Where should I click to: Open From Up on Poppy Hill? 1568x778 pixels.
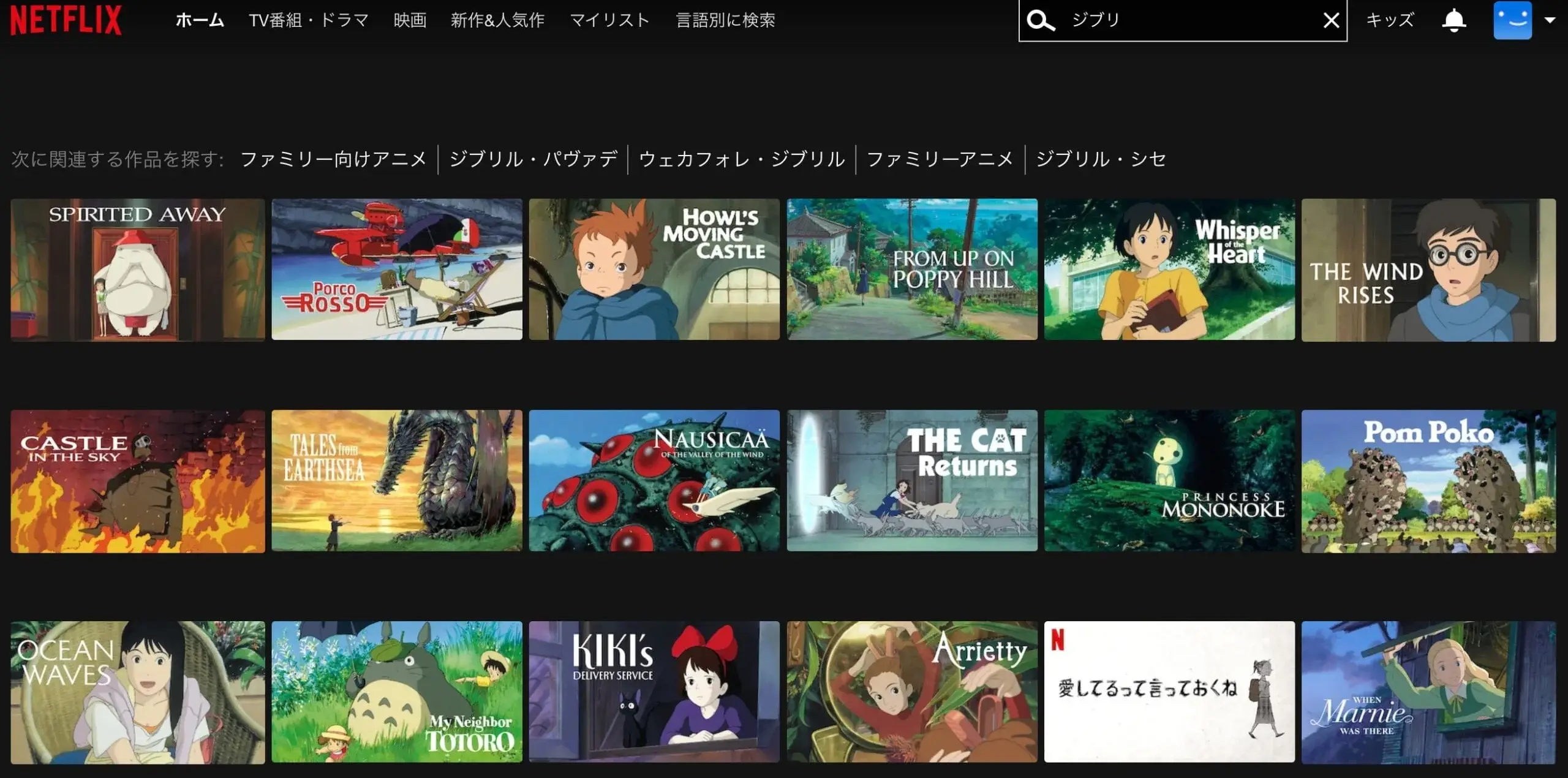912,270
